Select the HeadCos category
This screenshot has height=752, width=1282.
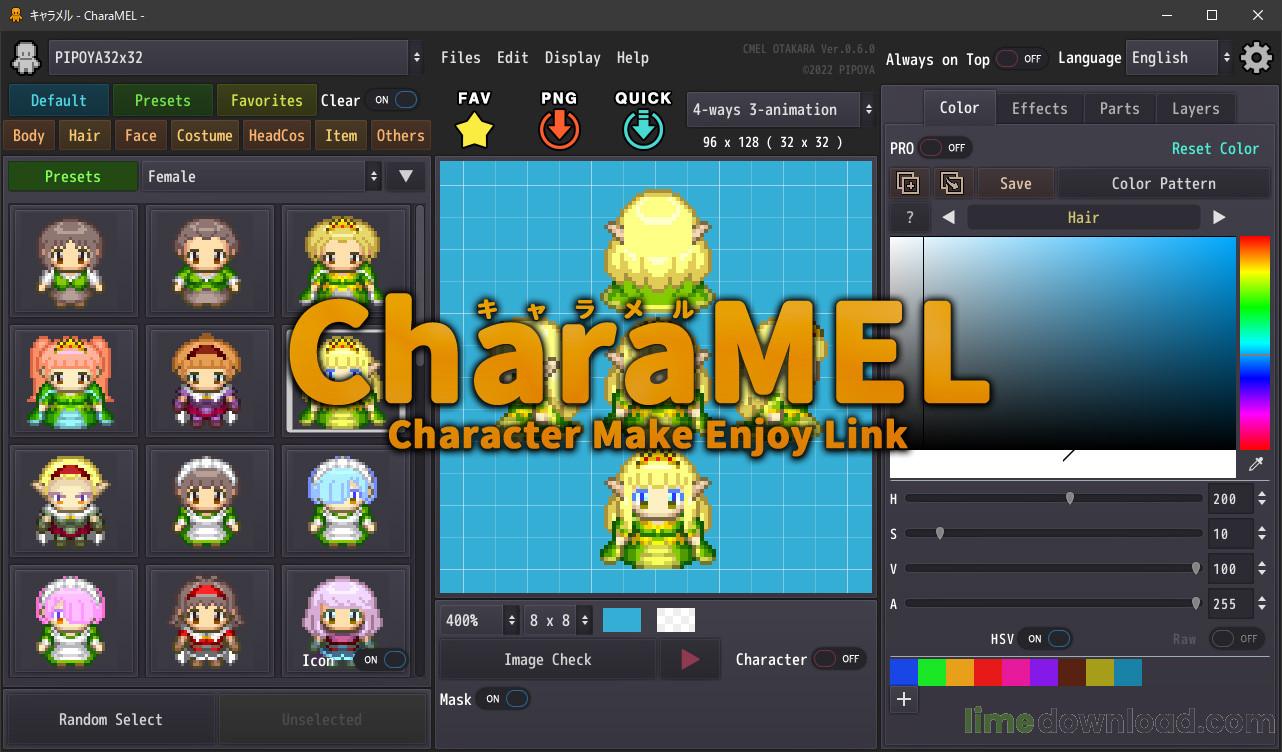(276, 135)
